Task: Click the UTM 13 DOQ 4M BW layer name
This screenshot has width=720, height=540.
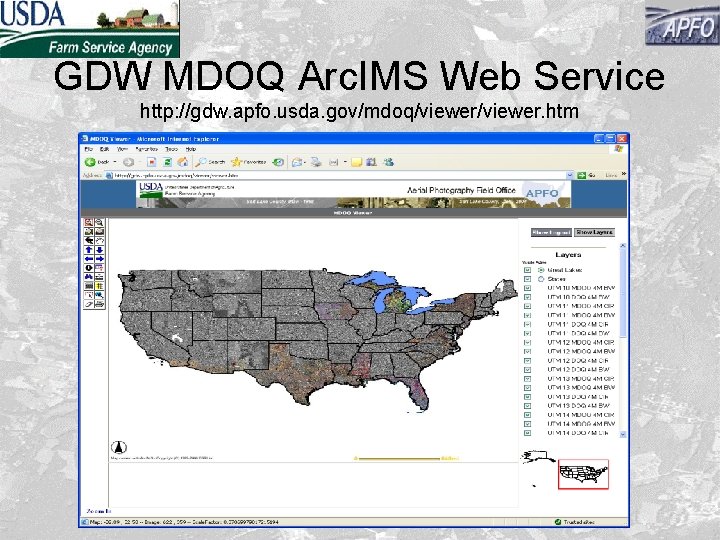Action: [x=579, y=406]
